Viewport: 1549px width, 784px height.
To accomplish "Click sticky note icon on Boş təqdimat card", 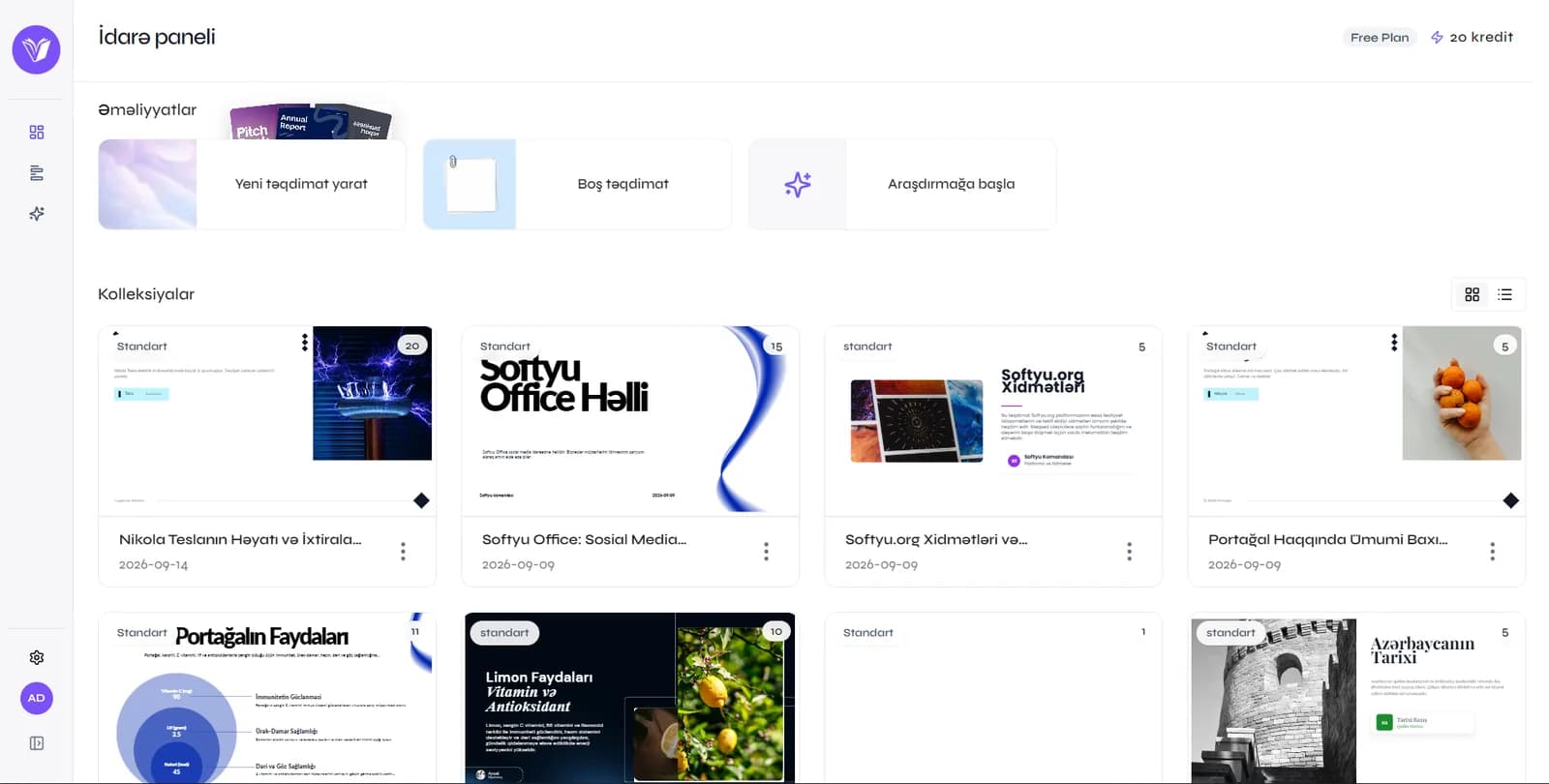I will (x=470, y=183).
